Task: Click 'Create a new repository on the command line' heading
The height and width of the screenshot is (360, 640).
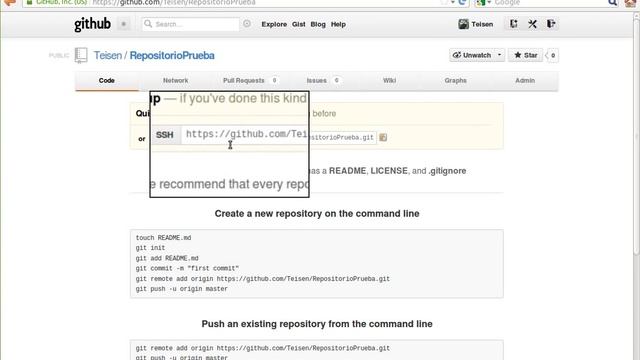Action: 317,213
